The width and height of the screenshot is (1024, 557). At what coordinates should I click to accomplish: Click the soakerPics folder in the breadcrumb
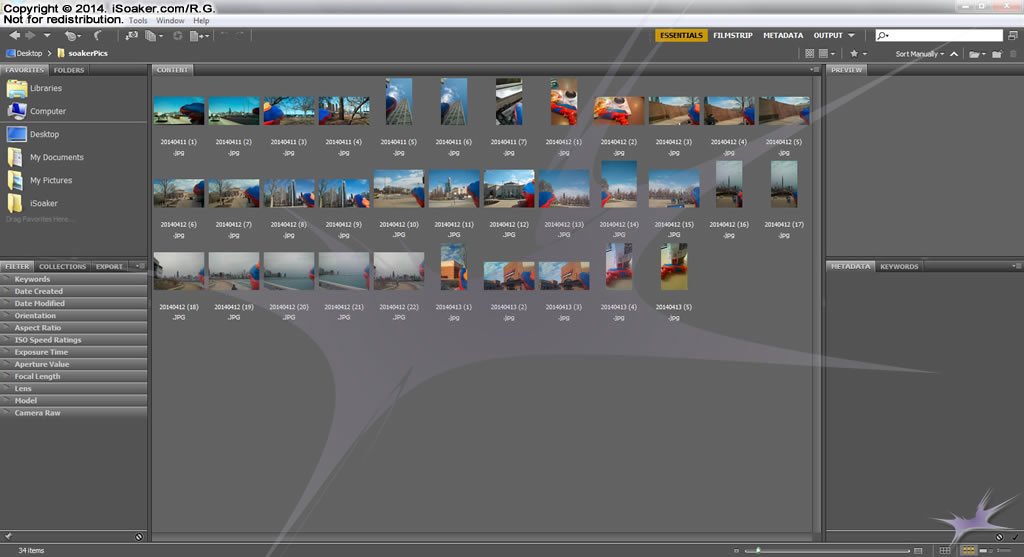click(x=82, y=54)
